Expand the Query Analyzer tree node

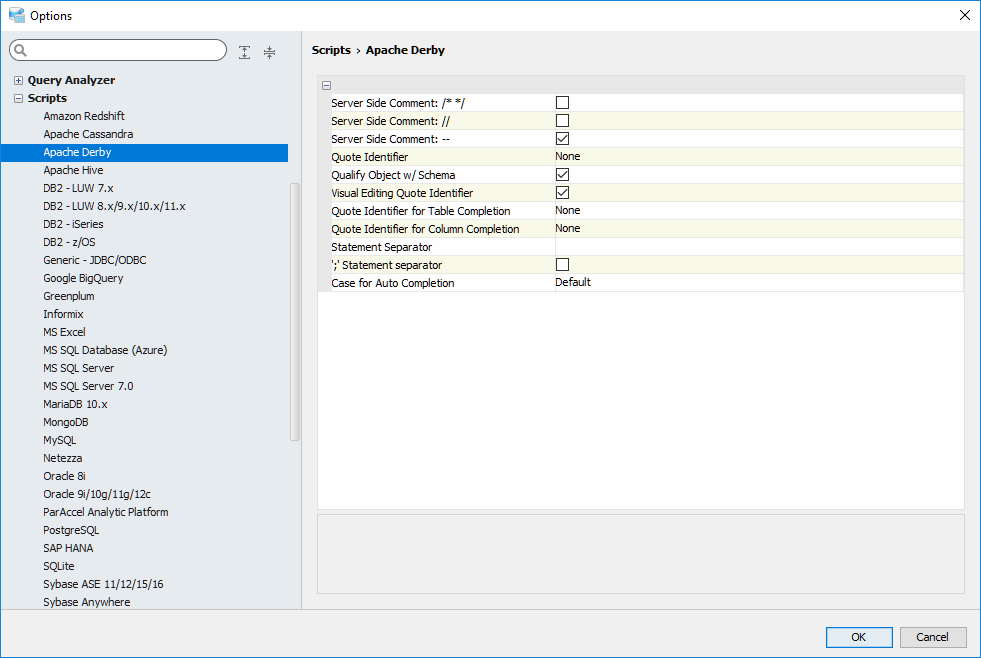(x=18, y=80)
